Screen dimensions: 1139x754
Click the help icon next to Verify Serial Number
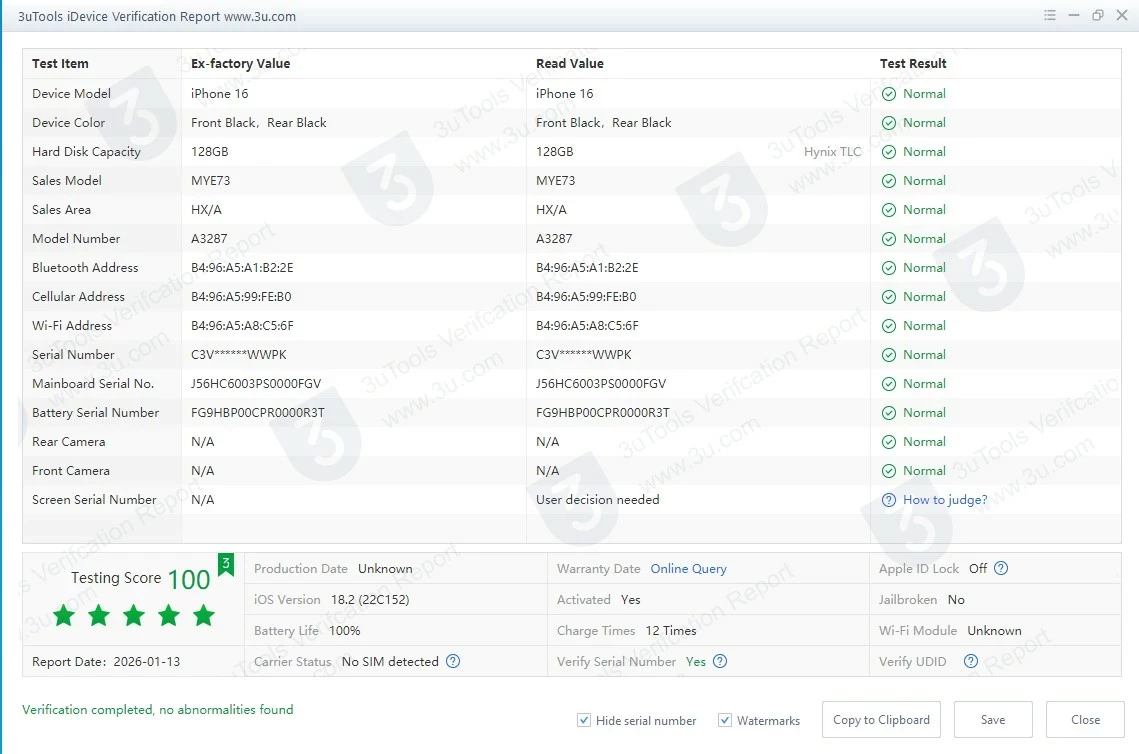(720, 661)
